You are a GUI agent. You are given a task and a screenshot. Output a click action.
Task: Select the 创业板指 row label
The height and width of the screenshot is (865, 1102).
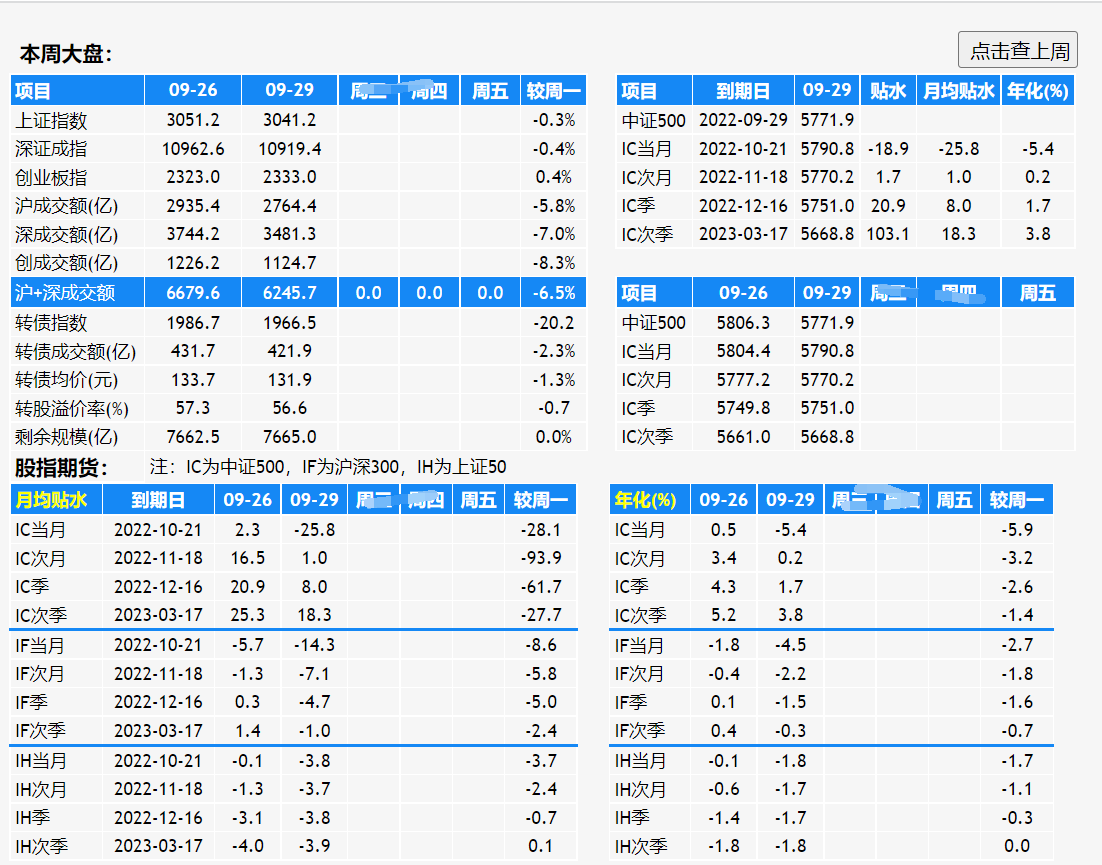coord(51,178)
